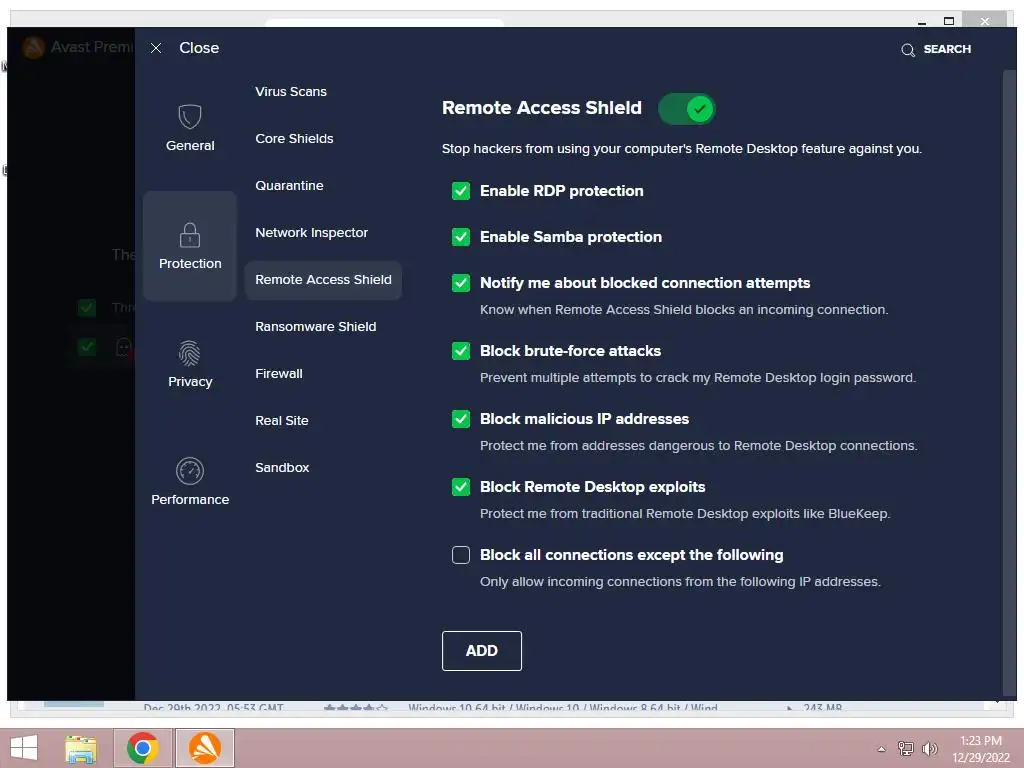Uncheck Block malicious IP addresses
The image size is (1024, 768).
(x=460, y=419)
